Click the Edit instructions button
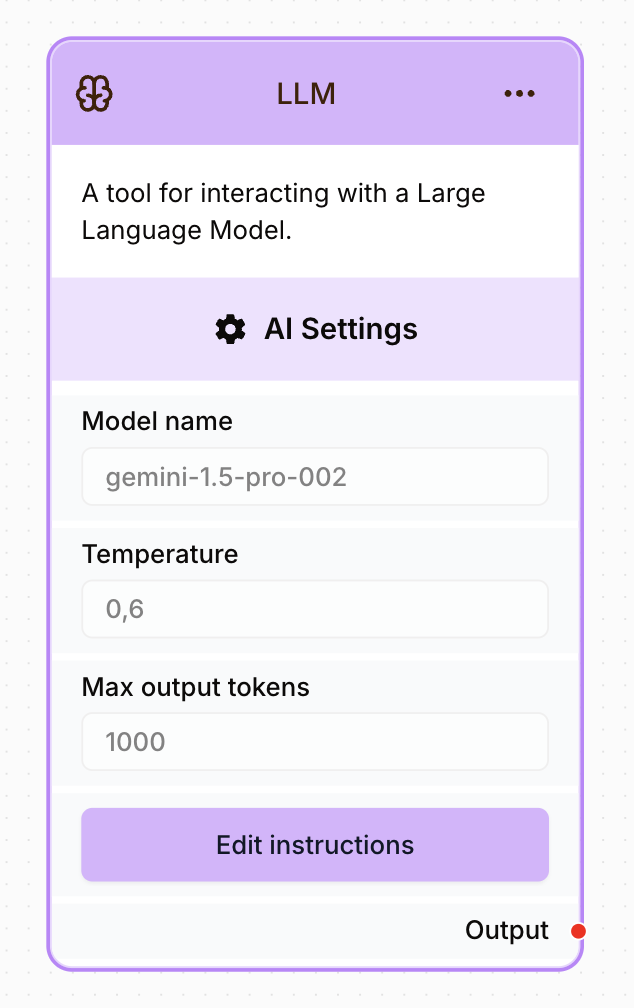The height and width of the screenshot is (1008, 634). coord(315,844)
